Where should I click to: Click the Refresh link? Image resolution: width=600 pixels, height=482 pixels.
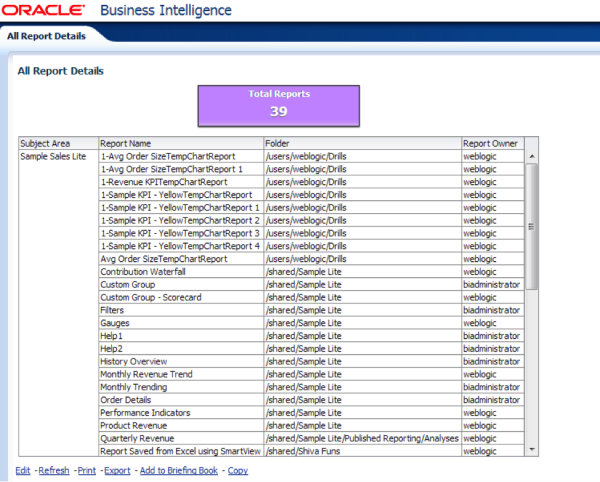(x=53, y=470)
